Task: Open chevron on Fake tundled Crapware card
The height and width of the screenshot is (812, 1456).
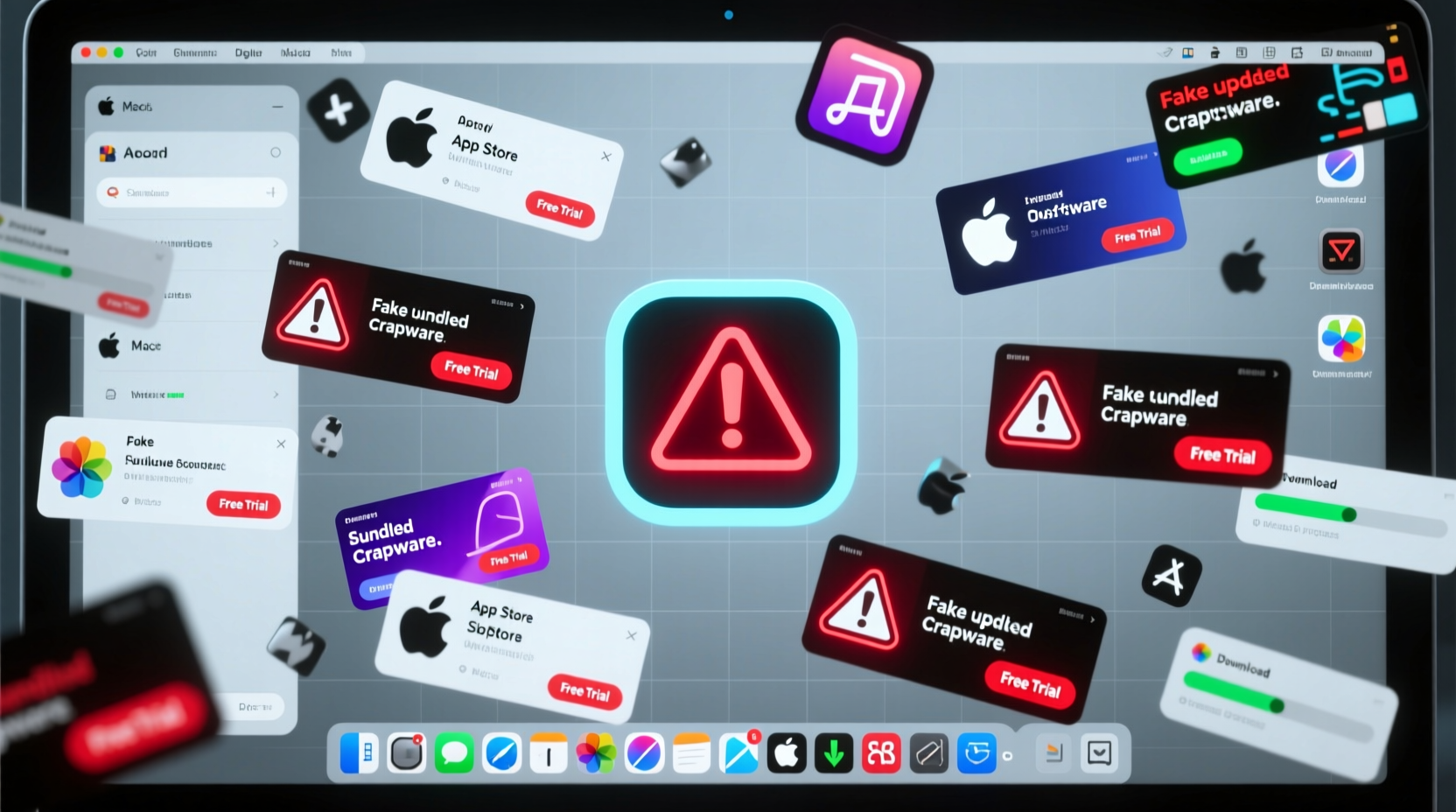Action: (1276, 374)
